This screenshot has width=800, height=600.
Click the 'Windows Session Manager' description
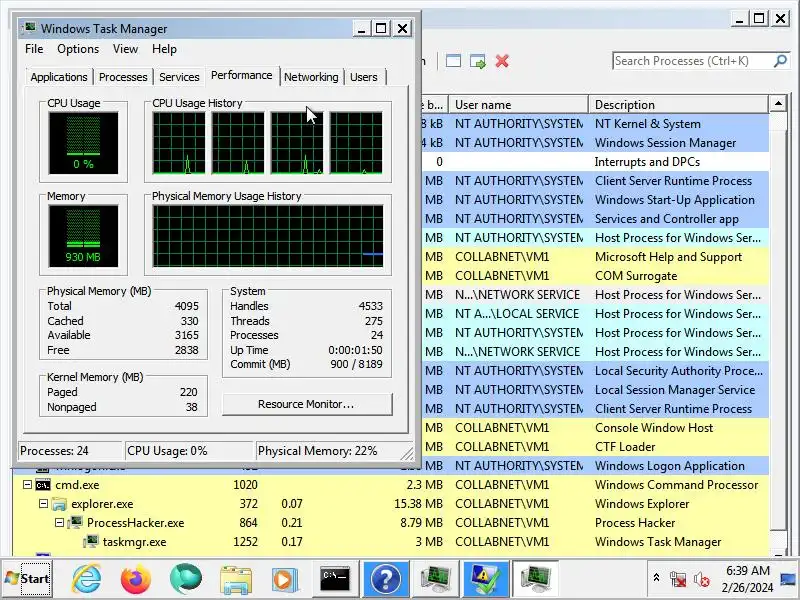click(x=665, y=143)
